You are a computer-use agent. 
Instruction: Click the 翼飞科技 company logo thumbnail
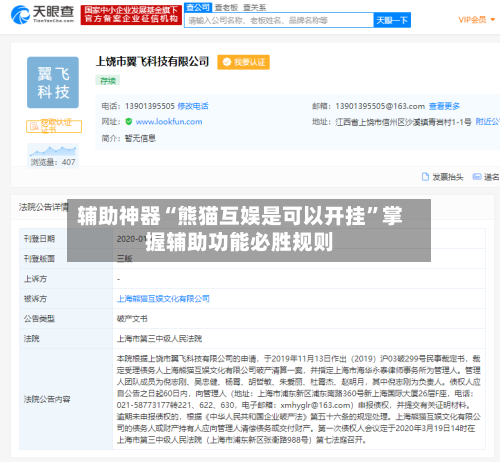(53, 82)
